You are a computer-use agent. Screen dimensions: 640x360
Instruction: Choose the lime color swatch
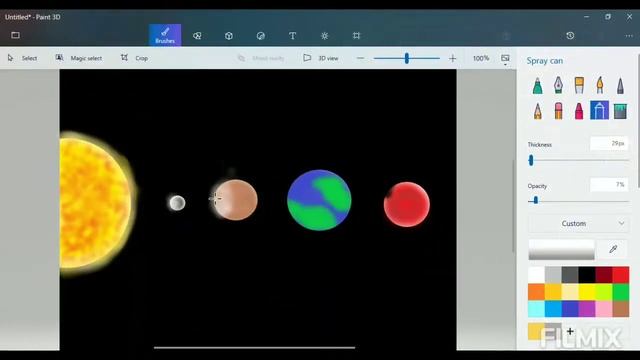click(604, 292)
